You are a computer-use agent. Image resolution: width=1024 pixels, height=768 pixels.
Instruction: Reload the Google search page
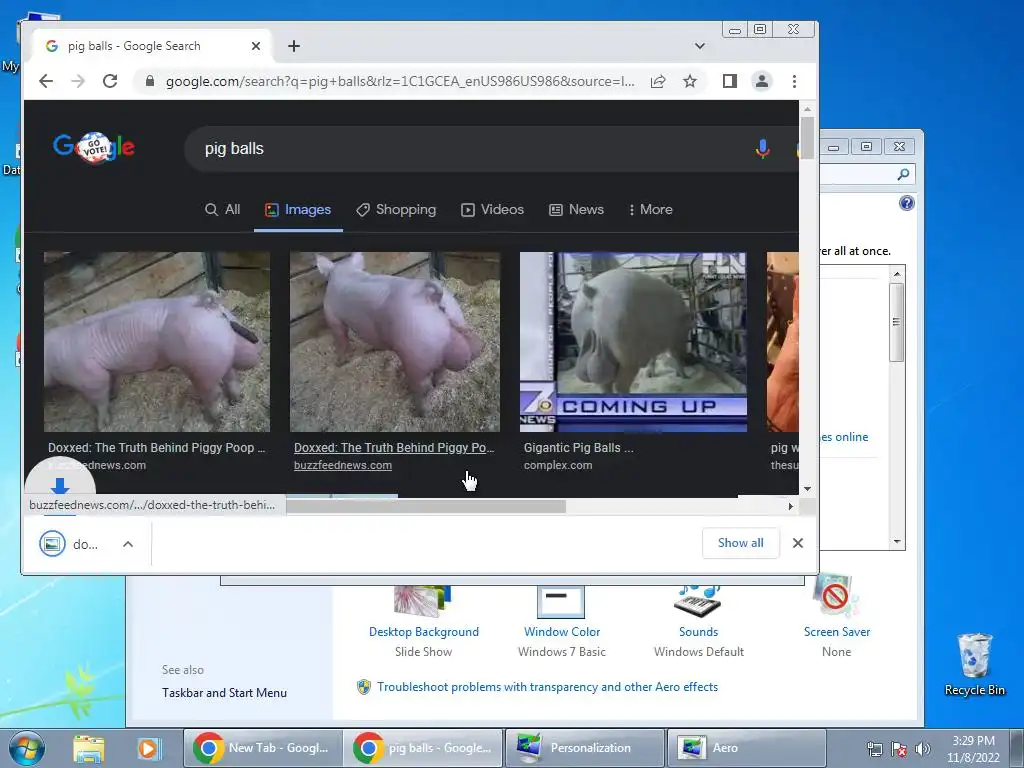(x=110, y=81)
